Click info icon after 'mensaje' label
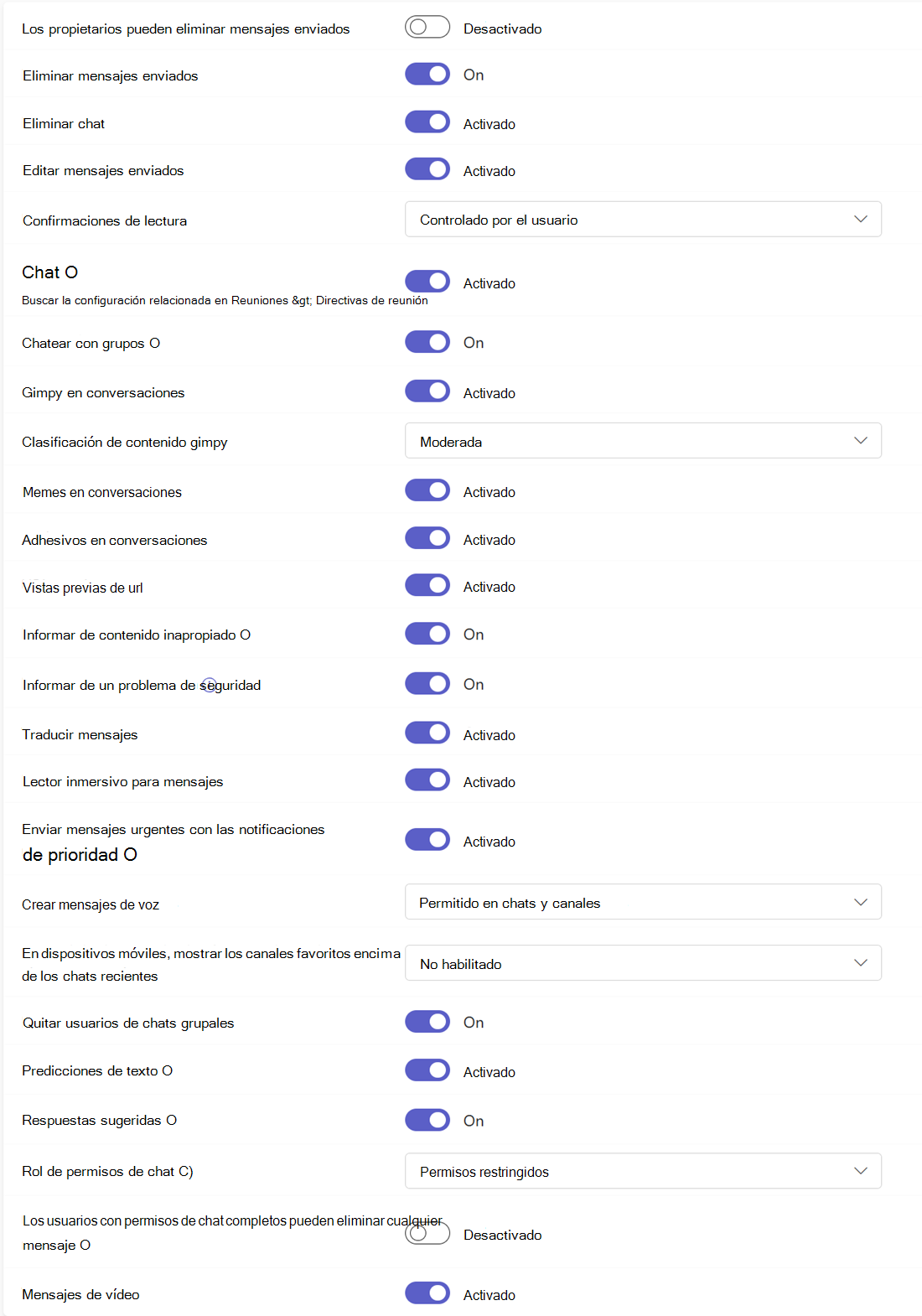 tap(85, 1245)
